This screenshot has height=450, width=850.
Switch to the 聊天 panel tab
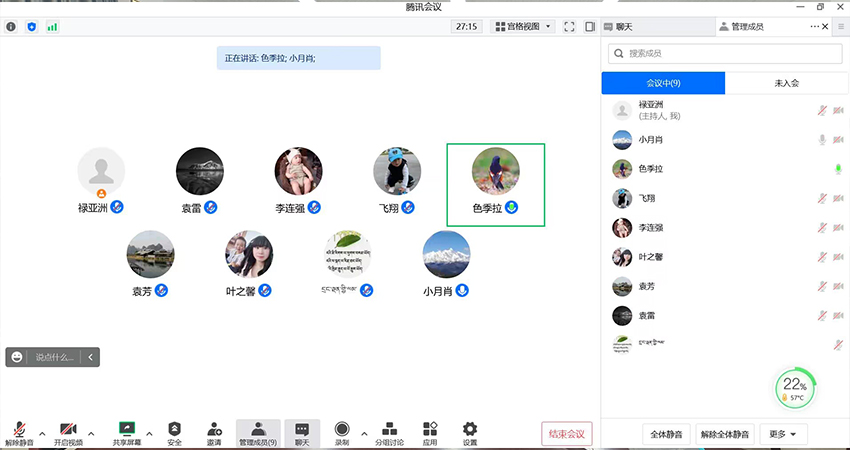tap(625, 27)
